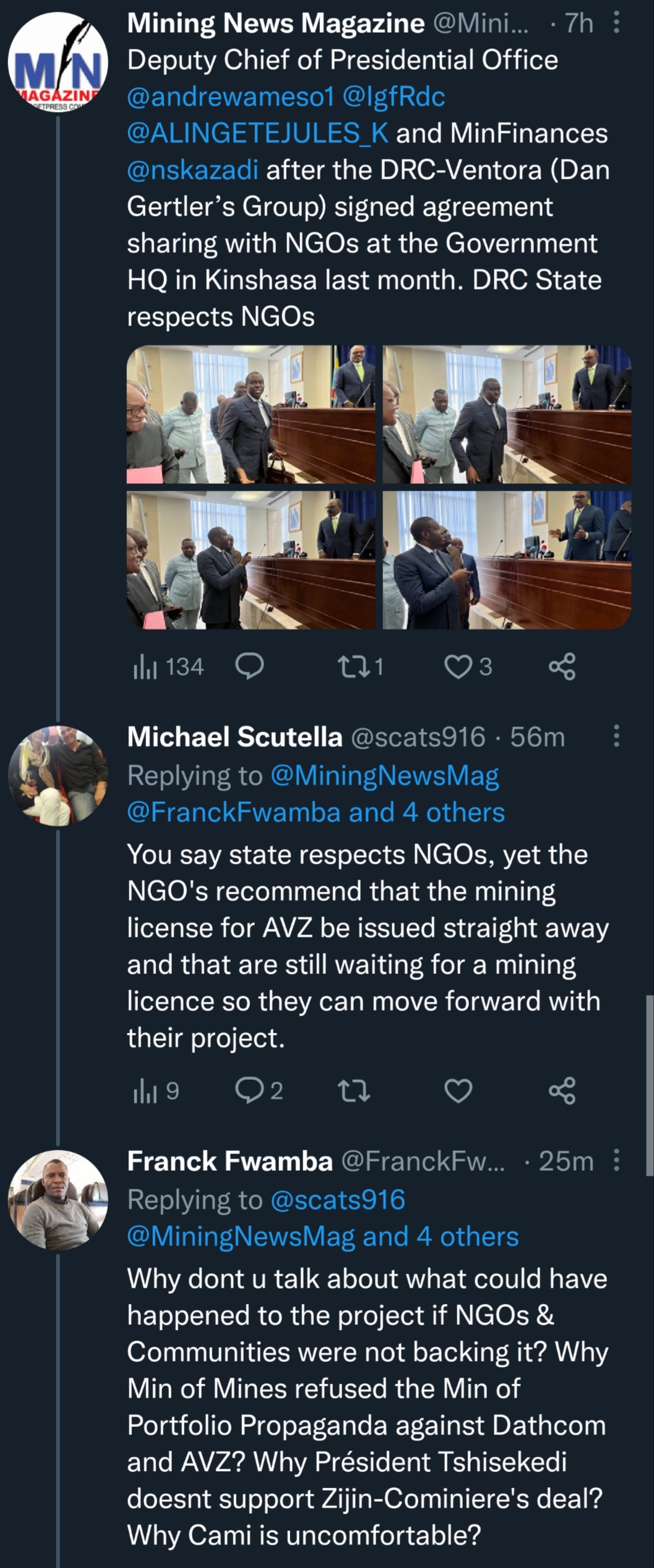The height and width of the screenshot is (1568, 654).
Task: Share the Mining News Magazine tweet
Action: 562,666
